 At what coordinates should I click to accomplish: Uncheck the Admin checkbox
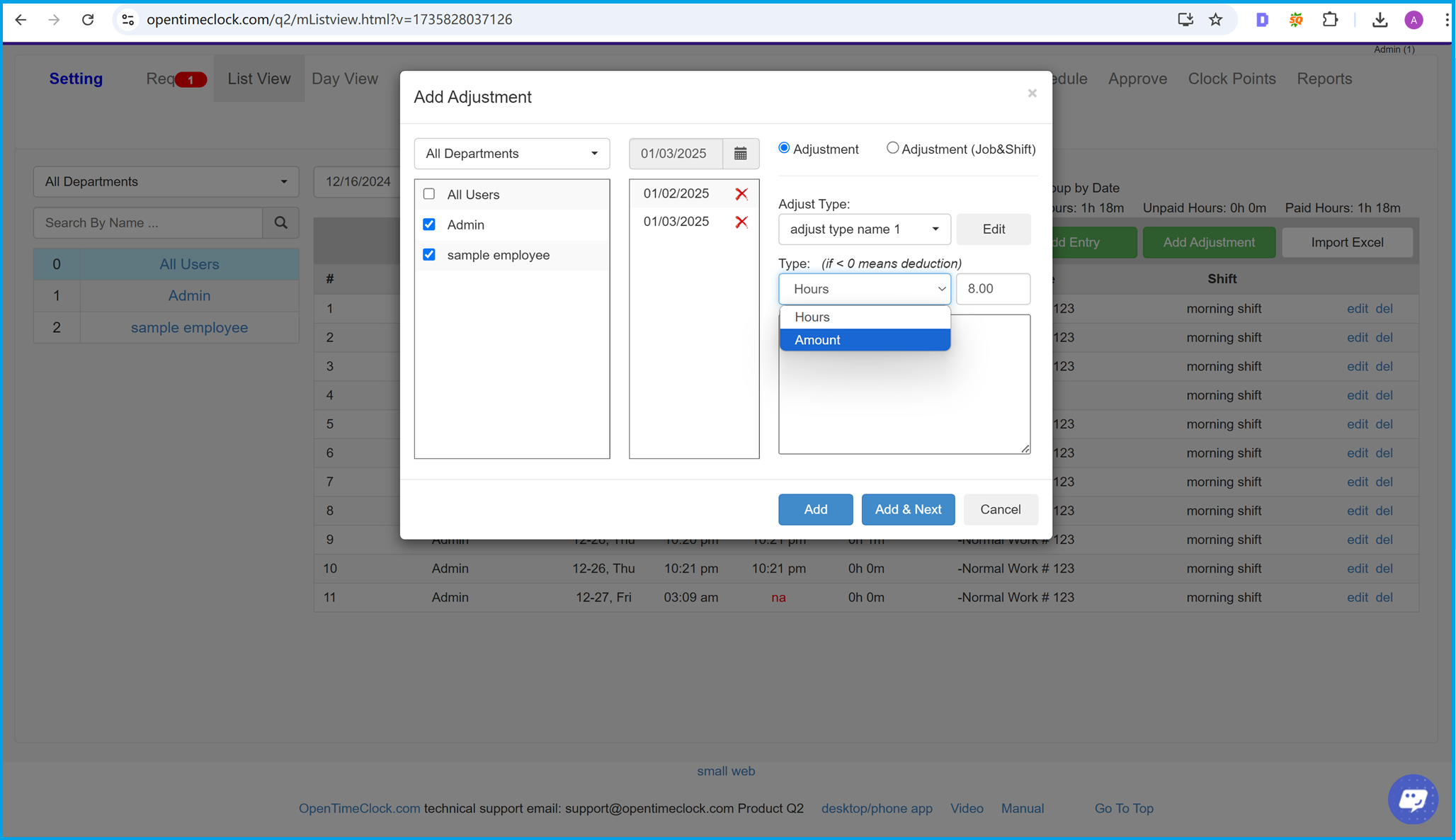(429, 225)
